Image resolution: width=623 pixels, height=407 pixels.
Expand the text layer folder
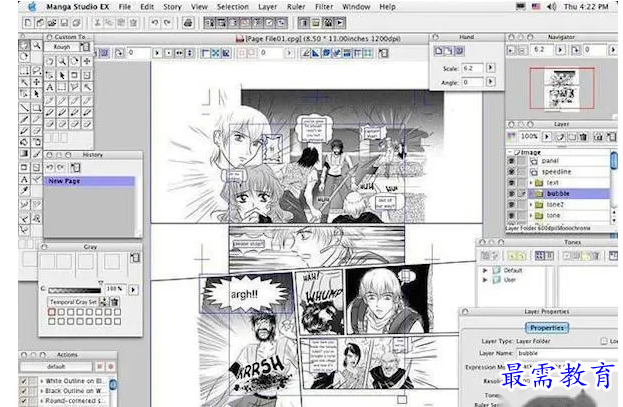point(531,183)
